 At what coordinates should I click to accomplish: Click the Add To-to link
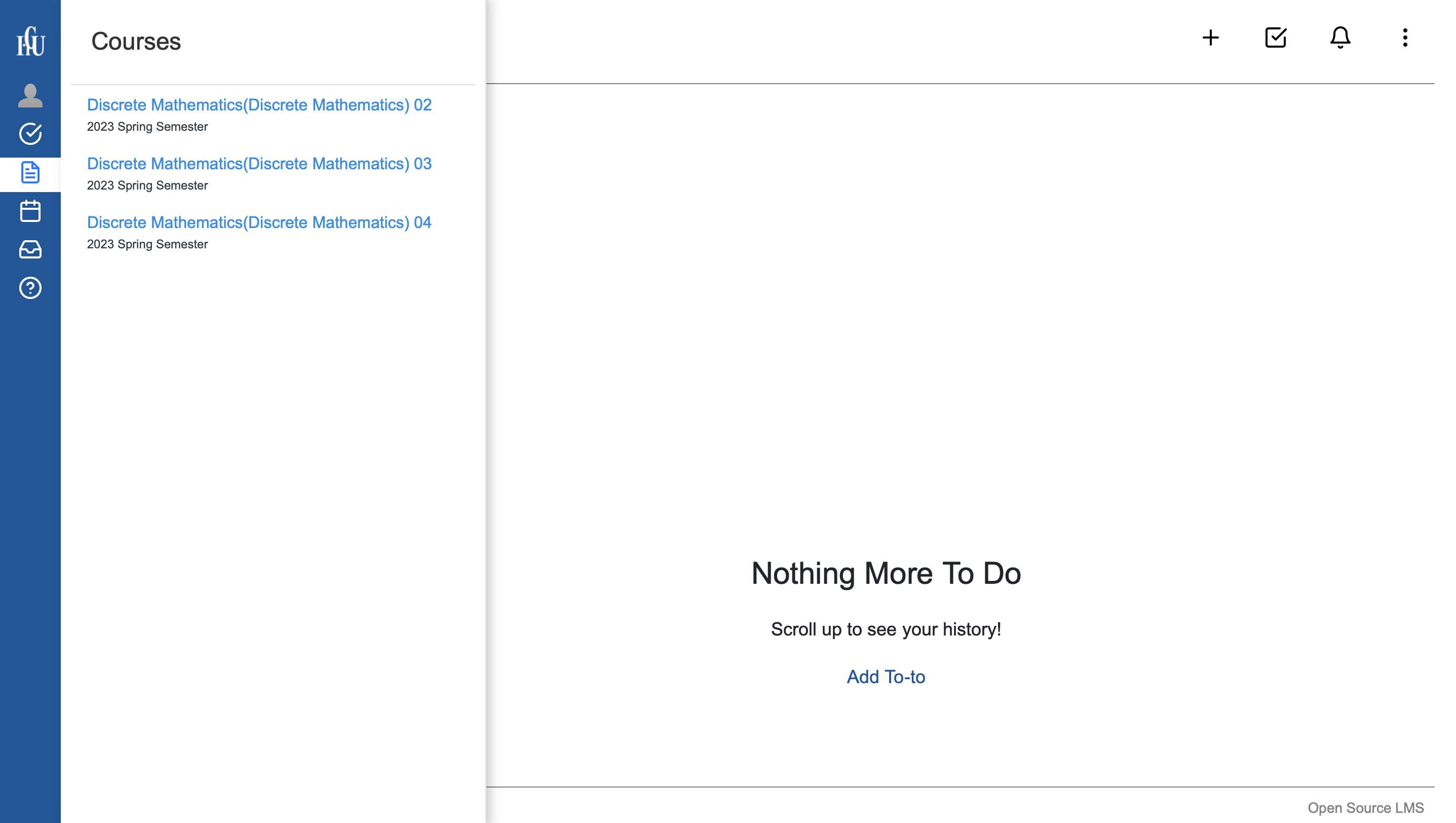point(886,677)
